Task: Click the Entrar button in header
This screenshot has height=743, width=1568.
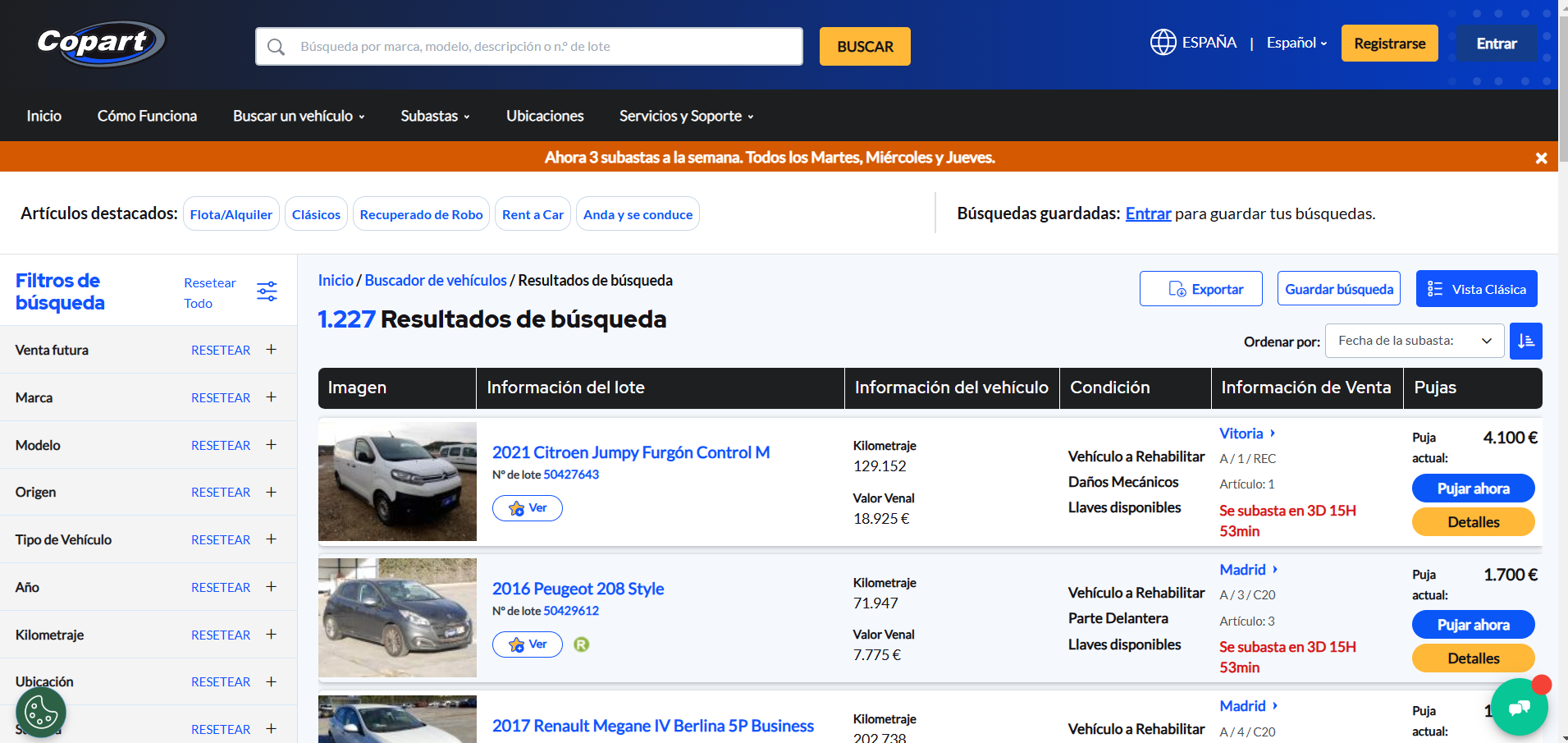Action: pyautogui.click(x=1496, y=44)
